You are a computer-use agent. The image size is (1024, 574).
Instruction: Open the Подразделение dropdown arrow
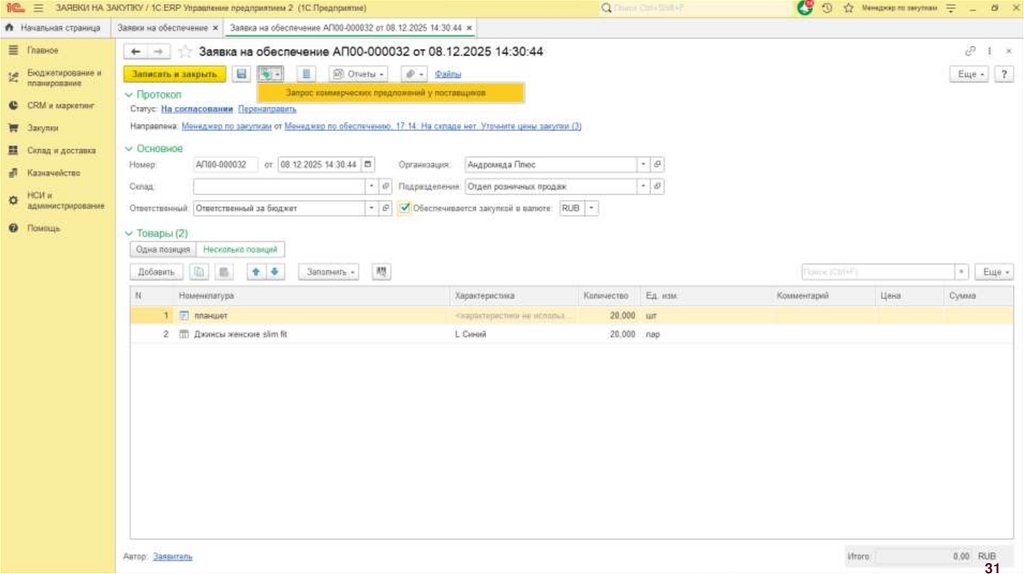[x=643, y=186]
